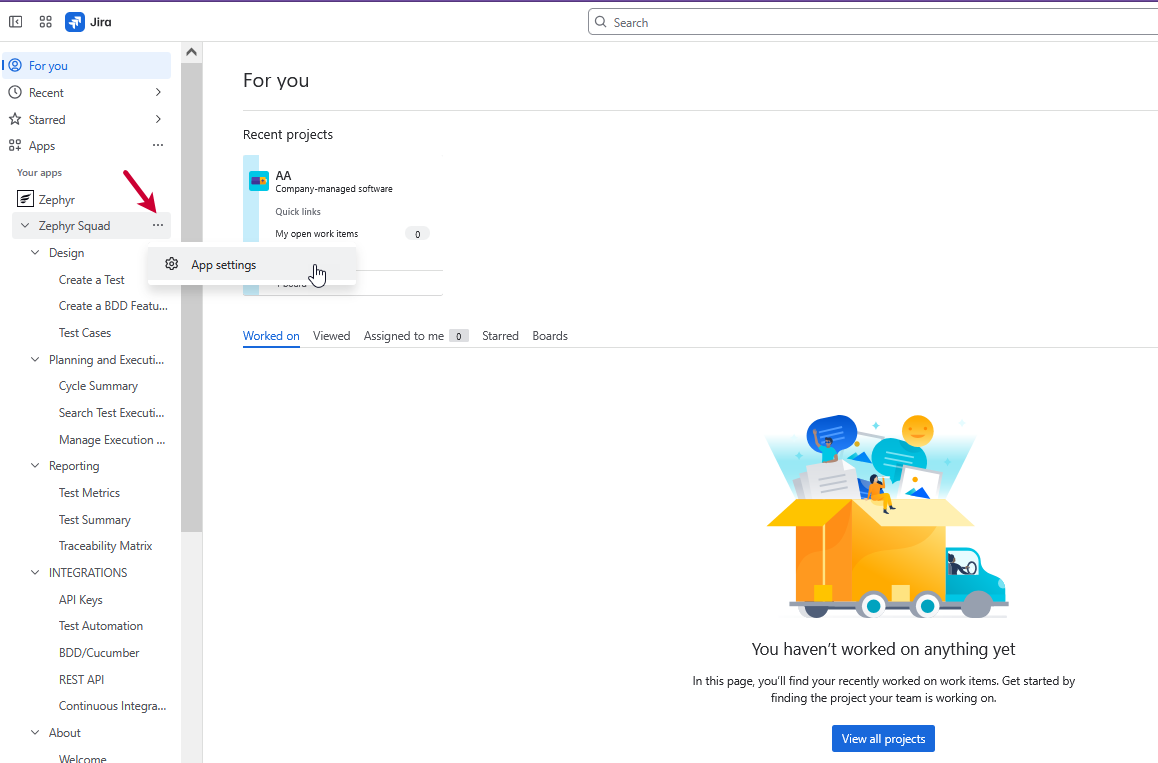Switch to the Boards tab
Image resolution: width=1158 pixels, height=763 pixels.
(550, 336)
